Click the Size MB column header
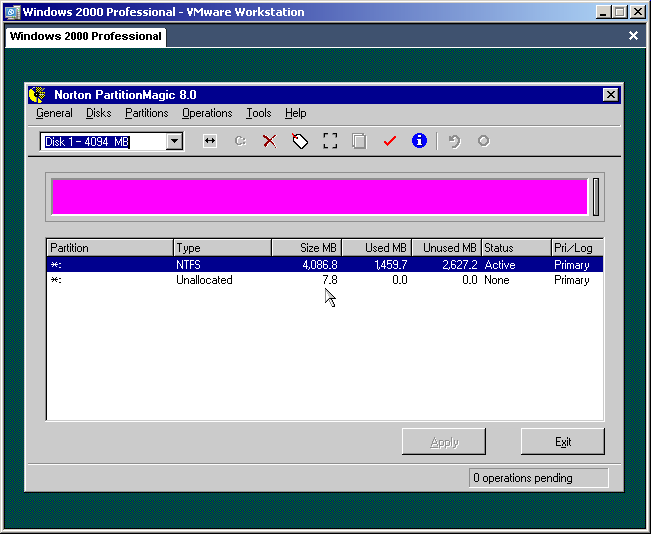This screenshot has width=651, height=534. tap(307, 248)
